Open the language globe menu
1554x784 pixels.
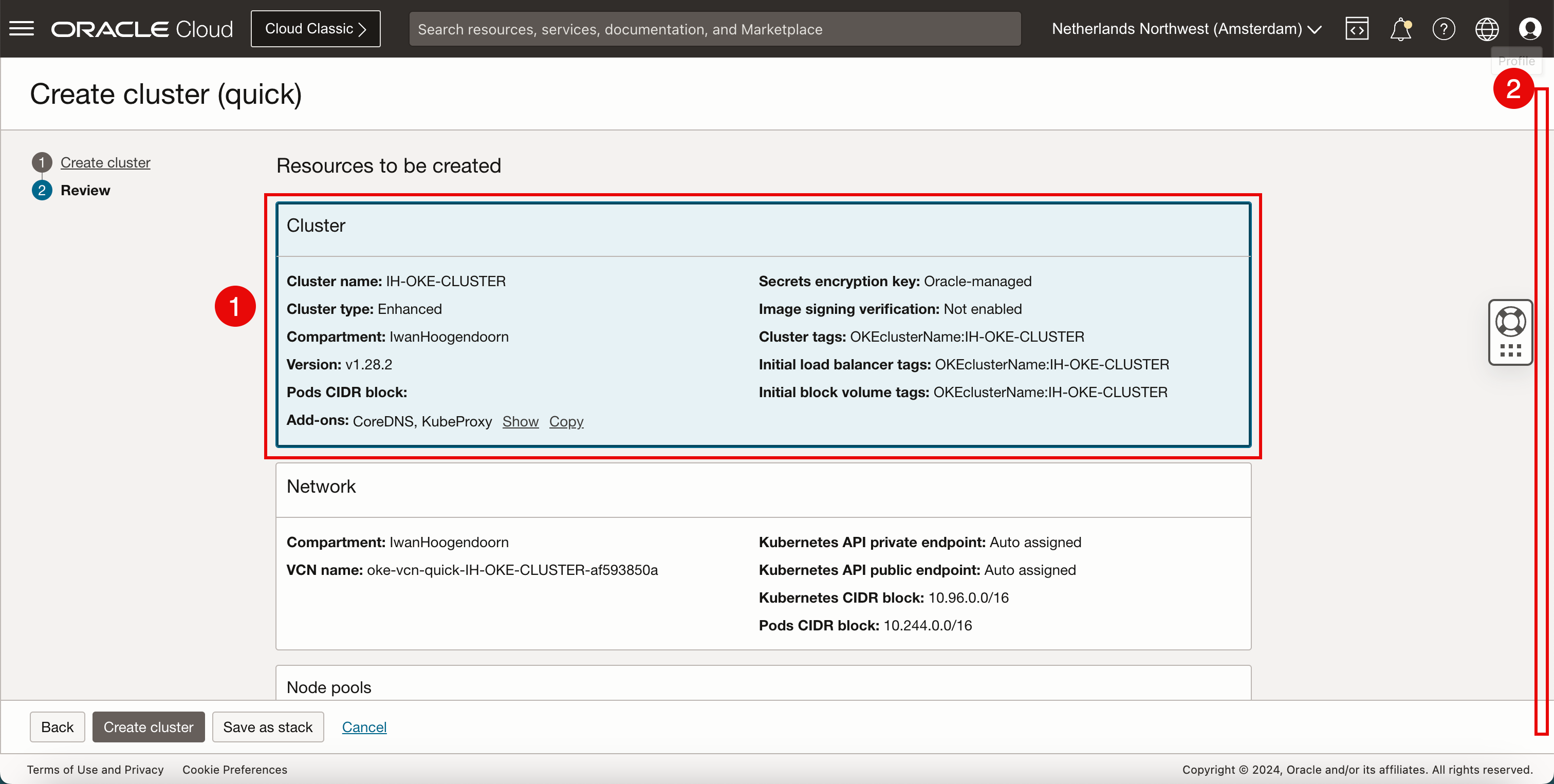tap(1487, 29)
